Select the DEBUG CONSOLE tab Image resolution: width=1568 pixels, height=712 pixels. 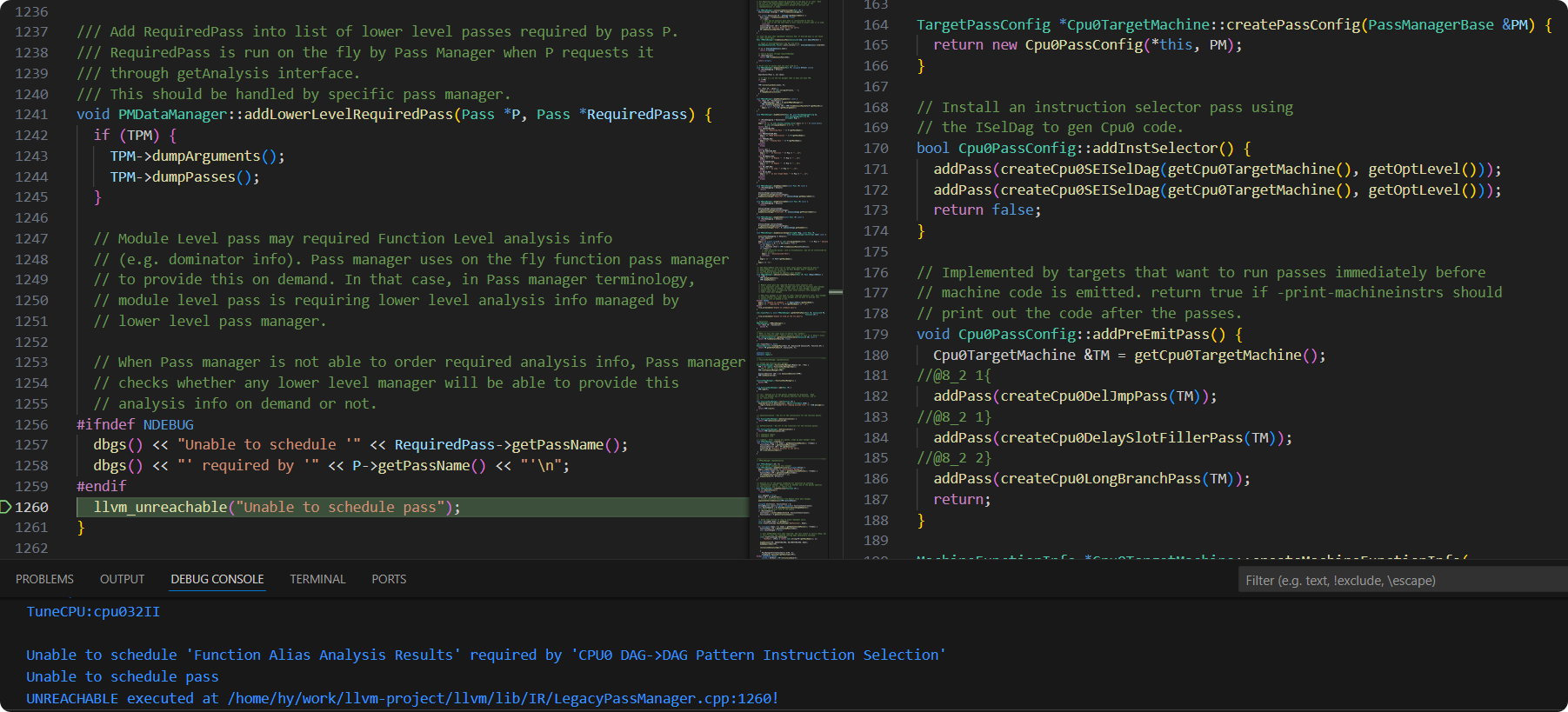pos(217,579)
